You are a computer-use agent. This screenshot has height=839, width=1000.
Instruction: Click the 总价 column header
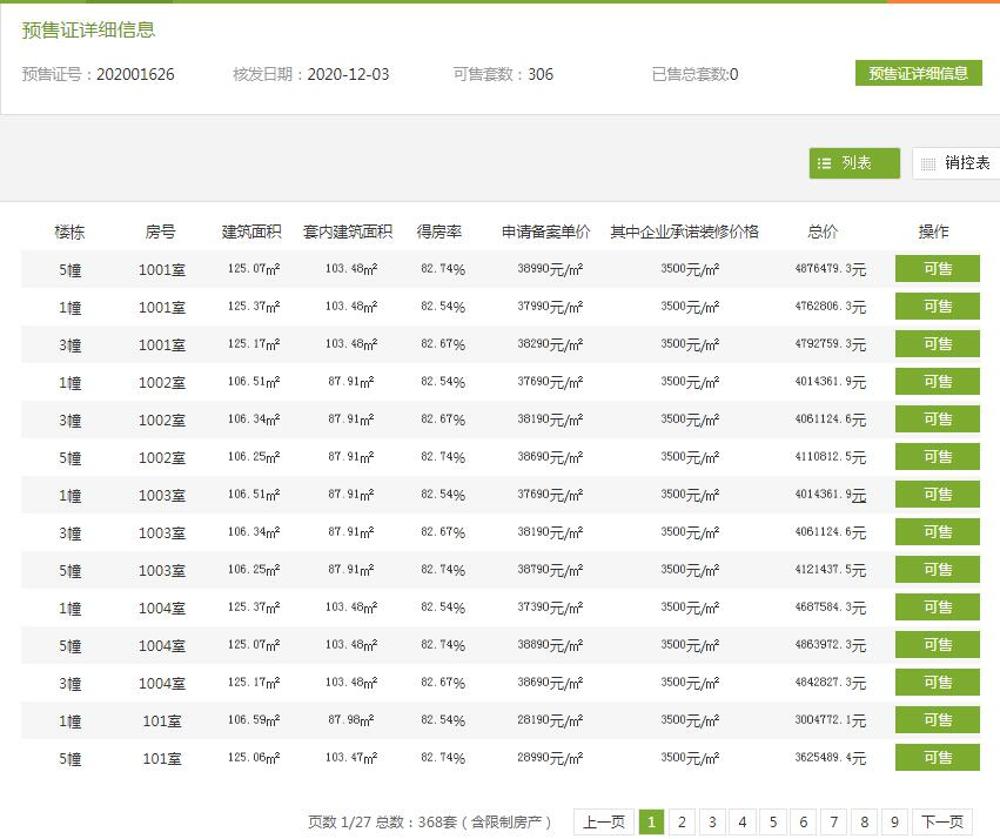point(823,231)
